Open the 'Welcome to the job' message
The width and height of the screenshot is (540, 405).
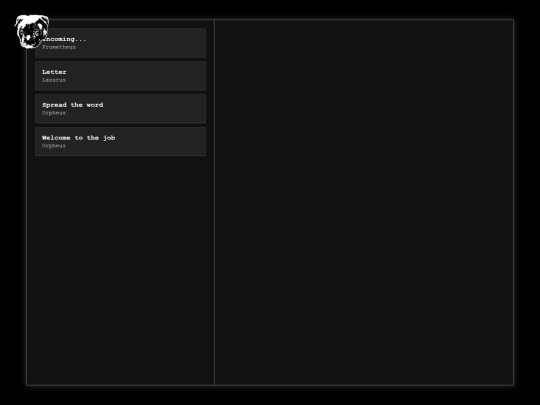tap(121, 142)
